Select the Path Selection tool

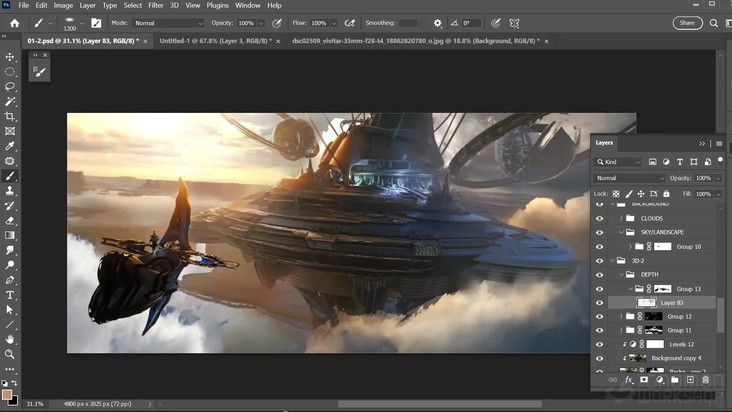[x=10, y=310]
